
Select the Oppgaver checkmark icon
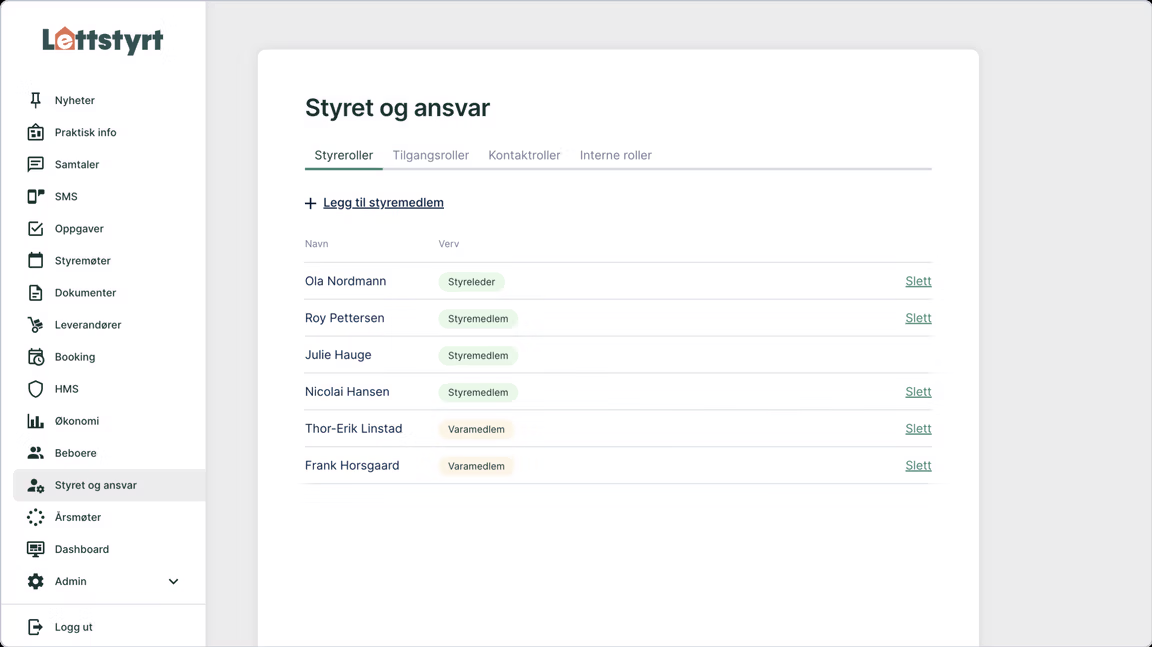pos(35,229)
